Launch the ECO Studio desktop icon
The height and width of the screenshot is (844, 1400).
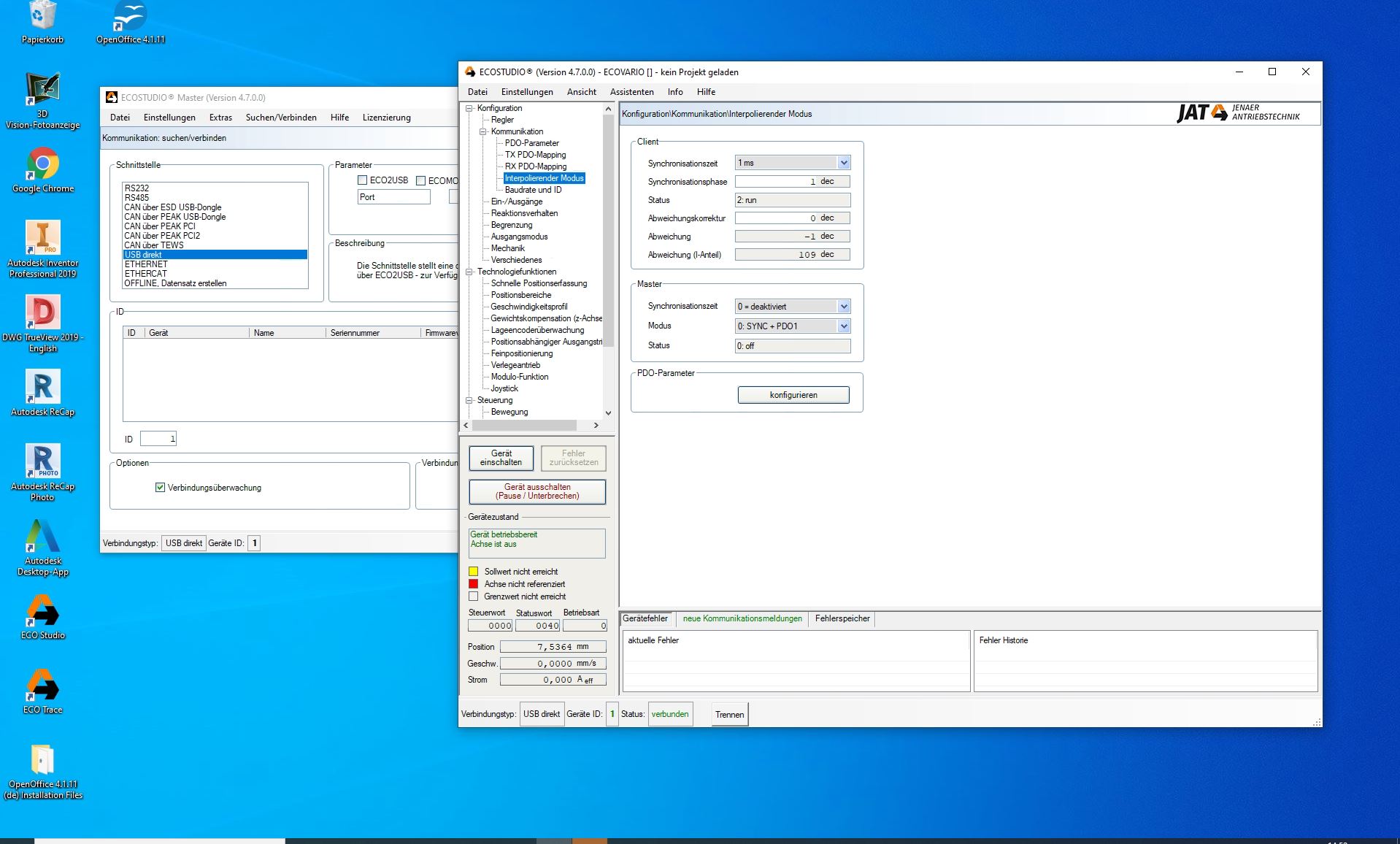tap(42, 617)
